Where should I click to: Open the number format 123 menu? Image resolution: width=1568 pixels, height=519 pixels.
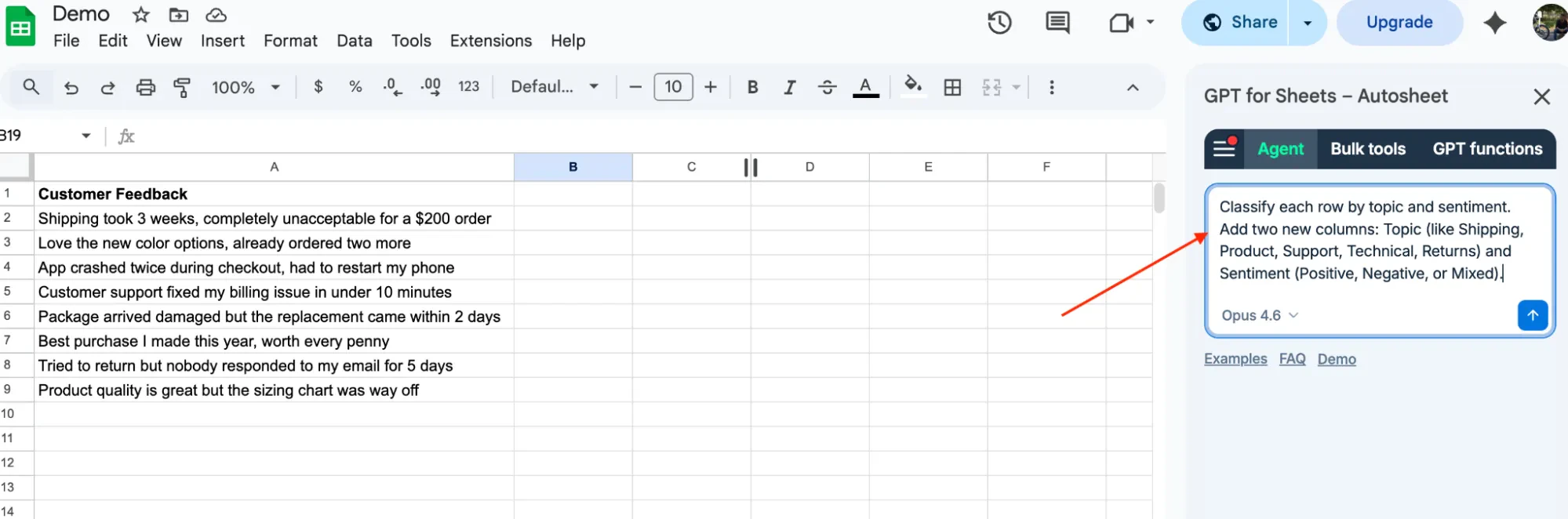tap(469, 86)
